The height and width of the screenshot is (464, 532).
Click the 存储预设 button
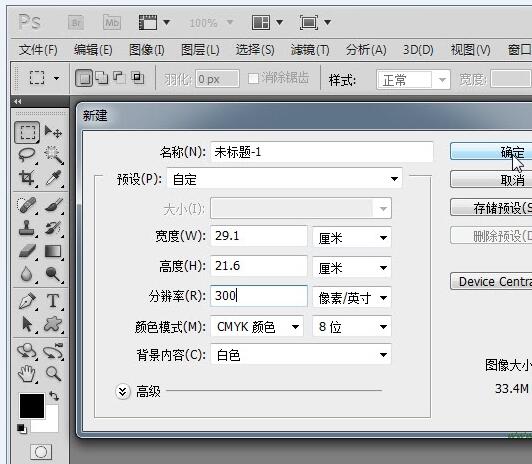click(491, 207)
